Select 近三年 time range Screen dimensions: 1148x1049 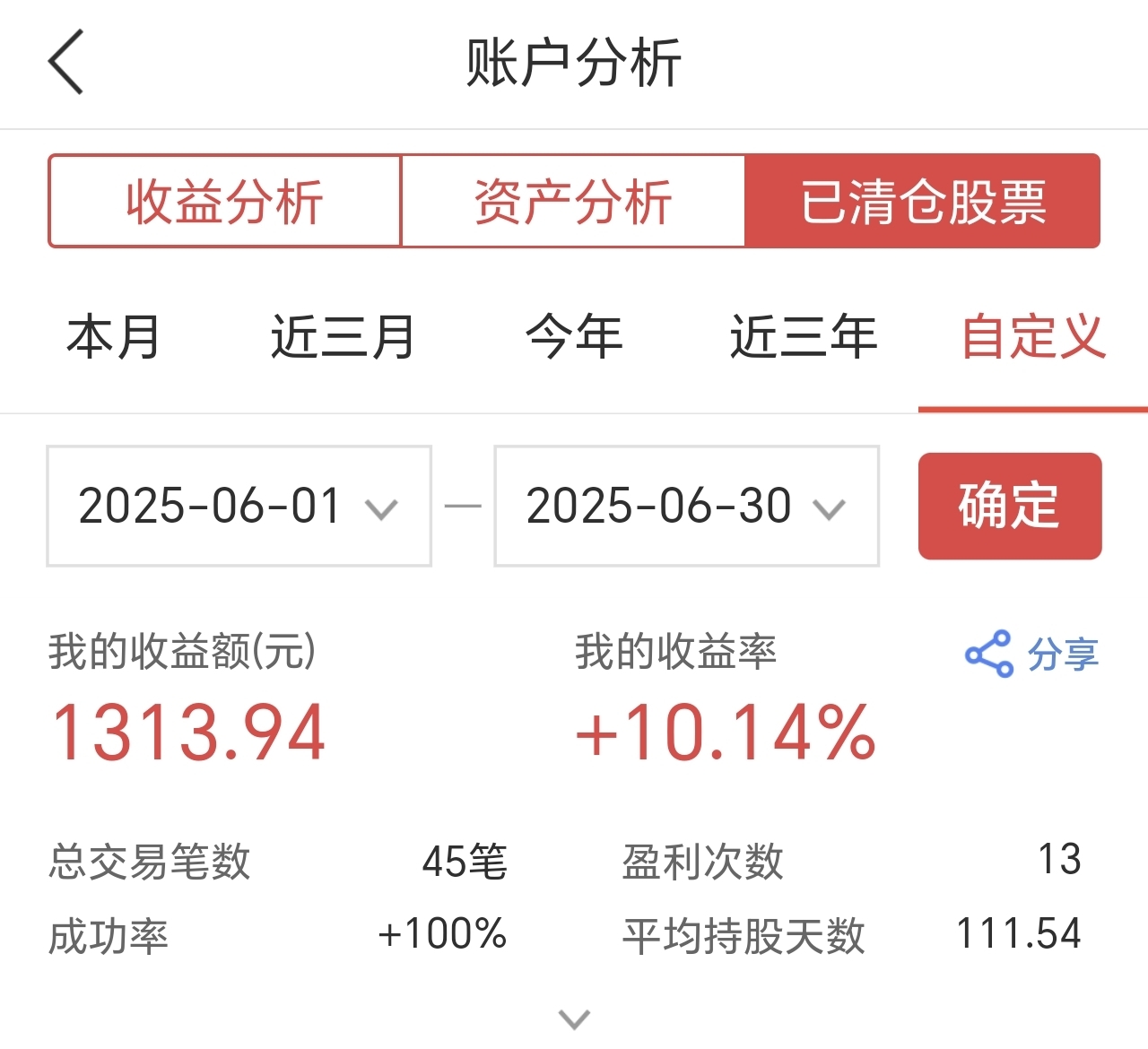[x=804, y=337]
